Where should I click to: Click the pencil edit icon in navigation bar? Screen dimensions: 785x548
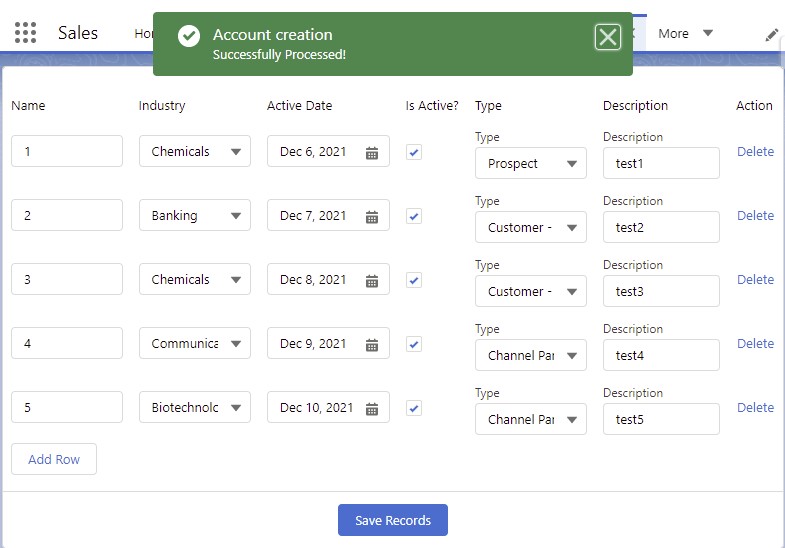771,34
